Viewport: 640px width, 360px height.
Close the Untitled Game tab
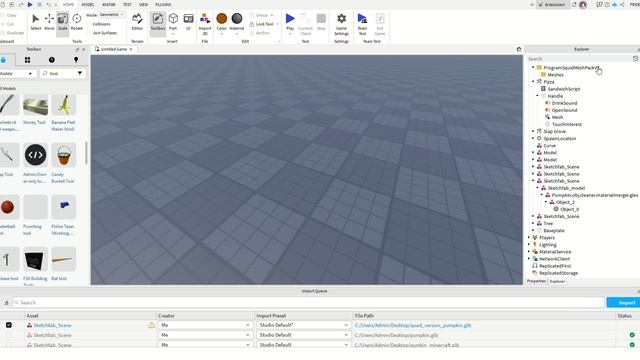(131, 49)
